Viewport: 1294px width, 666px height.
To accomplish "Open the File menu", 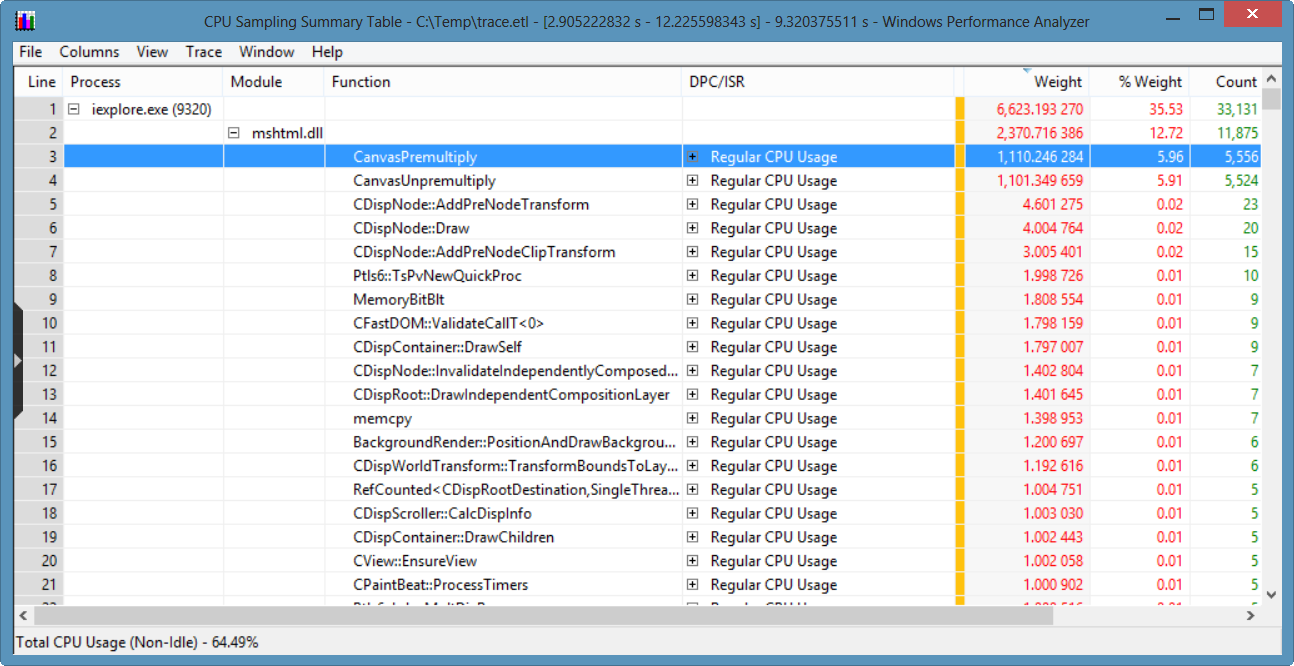I will click(x=30, y=52).
